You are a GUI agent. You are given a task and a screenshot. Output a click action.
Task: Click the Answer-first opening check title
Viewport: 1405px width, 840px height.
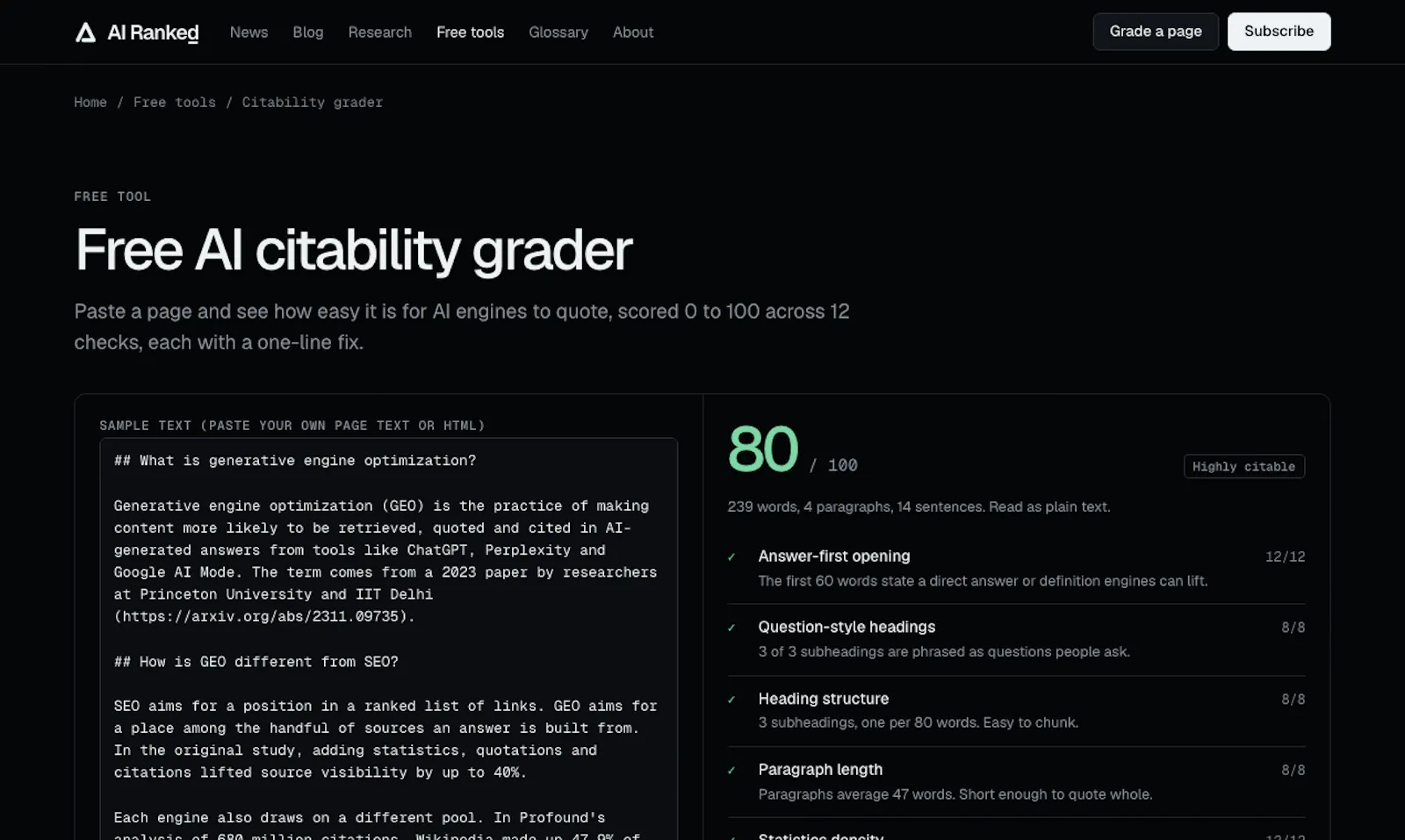coord(833,556)
